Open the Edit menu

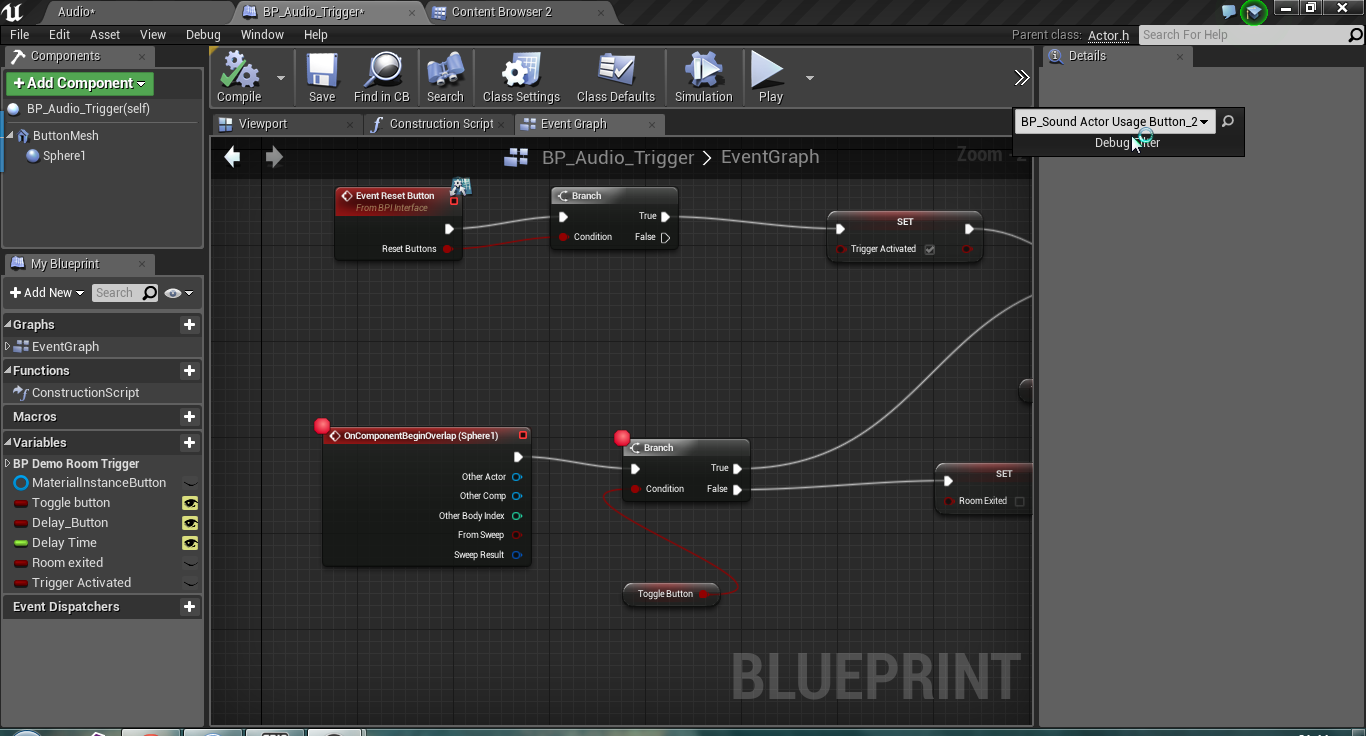pos(60,34)
